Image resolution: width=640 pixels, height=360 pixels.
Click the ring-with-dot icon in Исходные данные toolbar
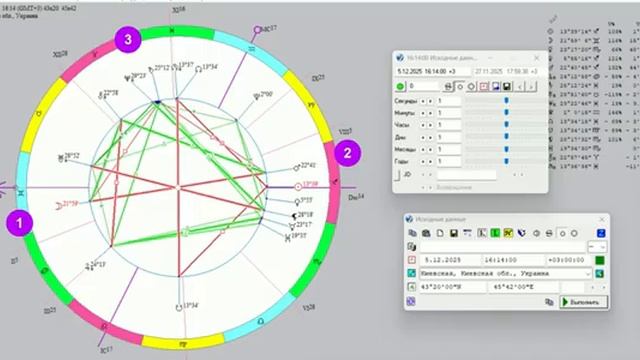(x=536, y=233)
